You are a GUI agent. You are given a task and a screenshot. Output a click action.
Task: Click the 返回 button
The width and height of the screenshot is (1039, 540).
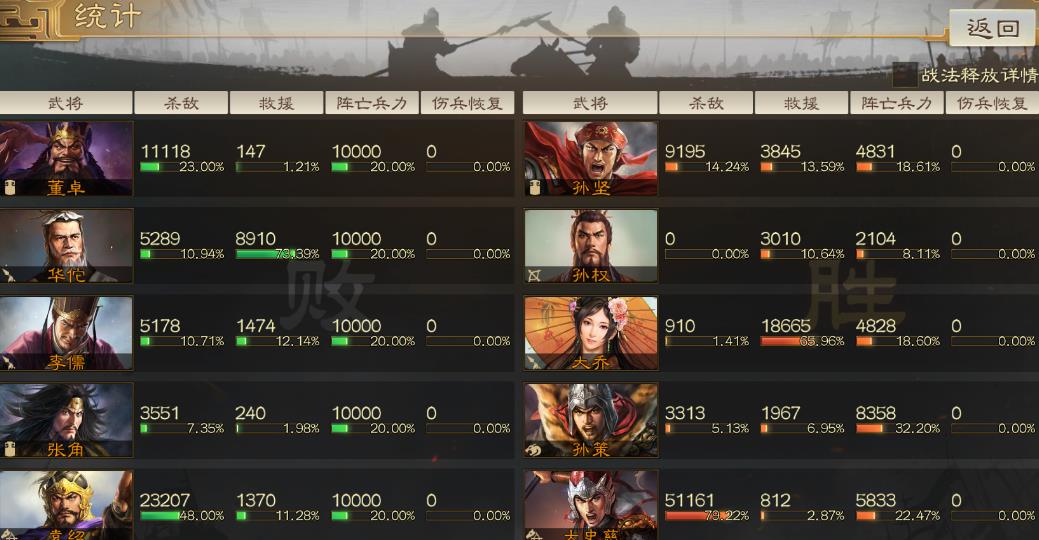(x=992, y=28)
